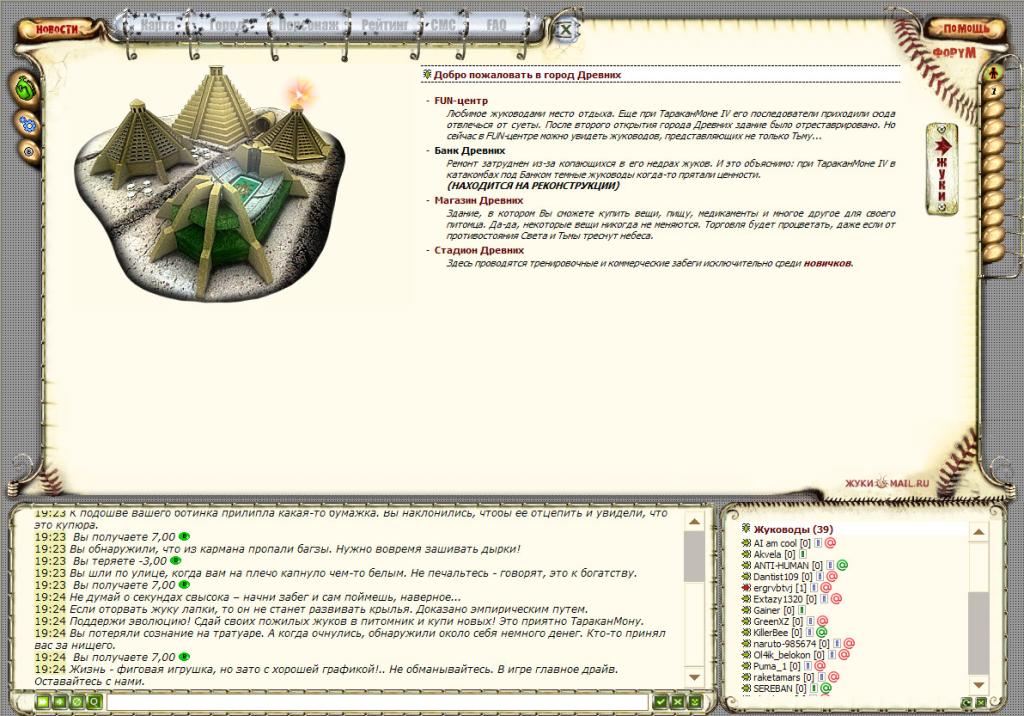The height and width of the screenshot is (716, 1024).
Task: Click the magnifier icon below the chat
Action: tap(94, 702)
